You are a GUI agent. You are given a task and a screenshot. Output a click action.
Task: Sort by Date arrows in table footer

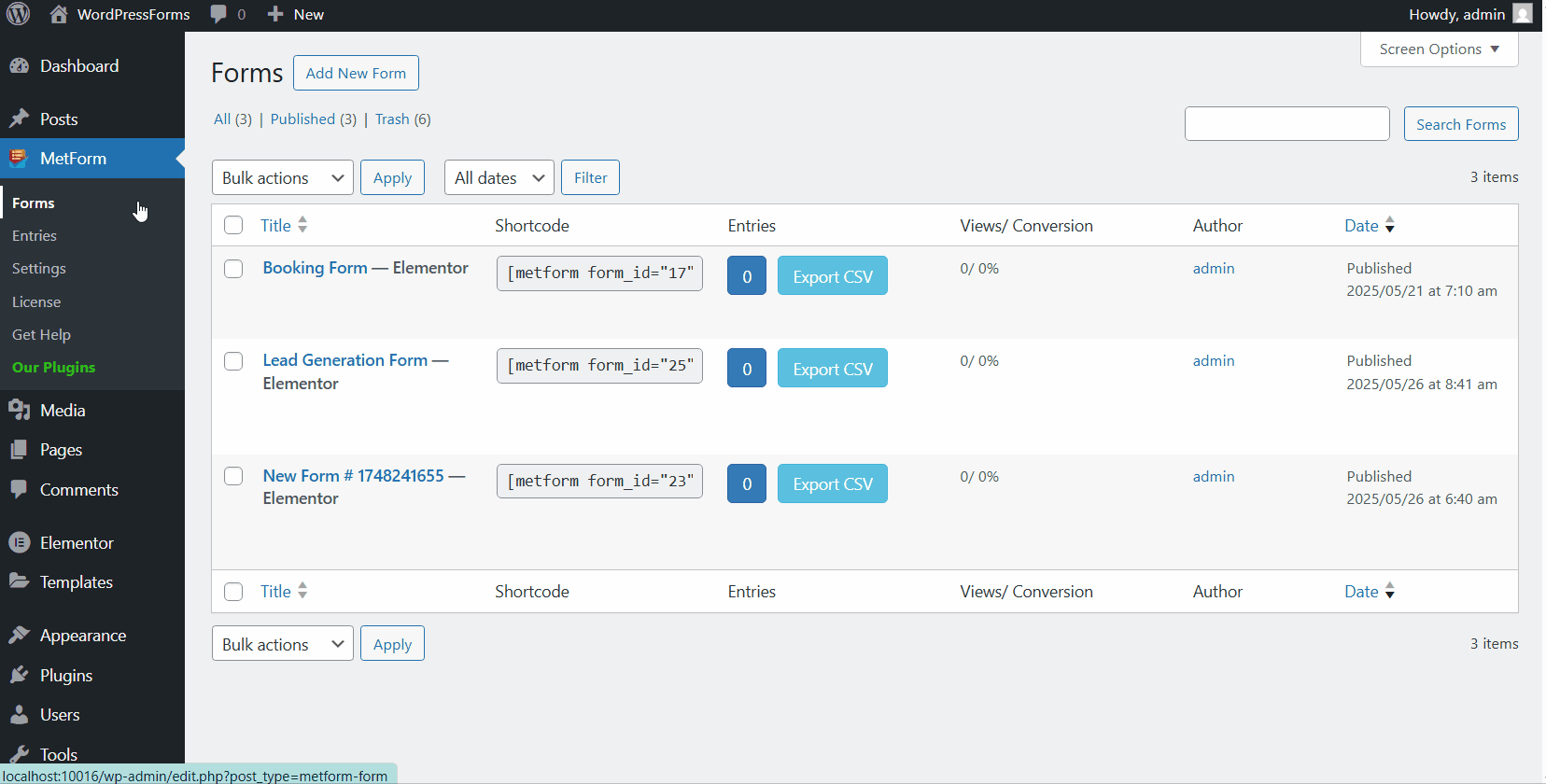(x=1390, y=591)
